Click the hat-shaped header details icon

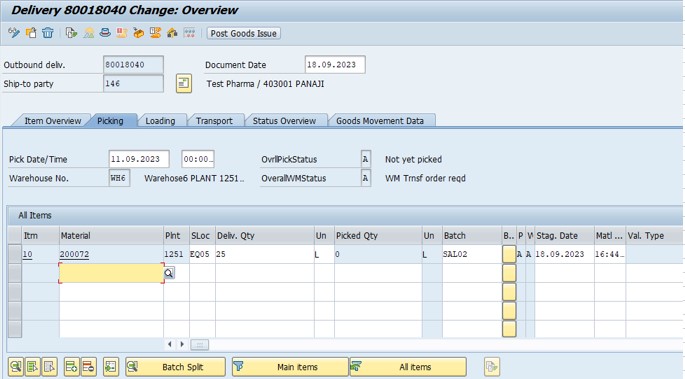pyautogui.click(x=105, y=33)
